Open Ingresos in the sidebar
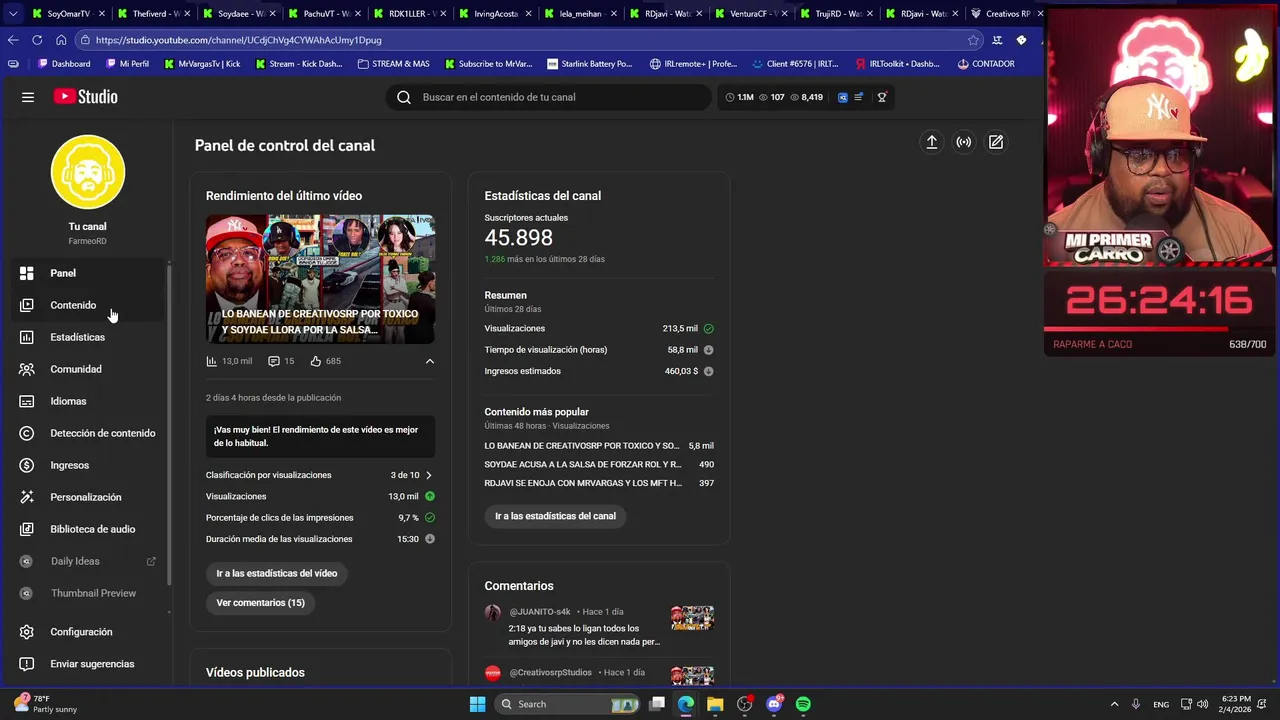This screenshot has height=720, width=1280. (88, 465)
